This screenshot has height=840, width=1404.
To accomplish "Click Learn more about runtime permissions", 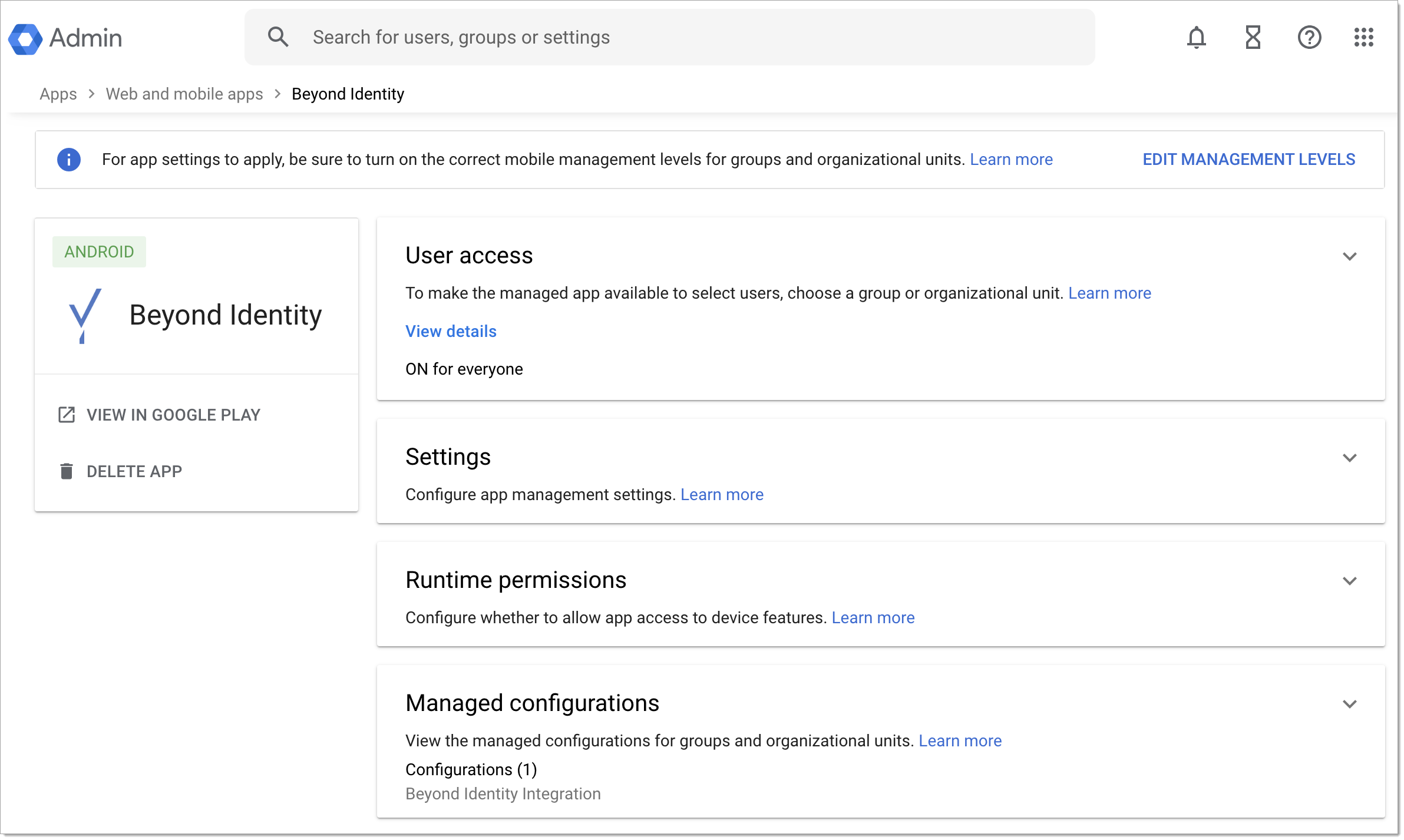I will 873,617.
